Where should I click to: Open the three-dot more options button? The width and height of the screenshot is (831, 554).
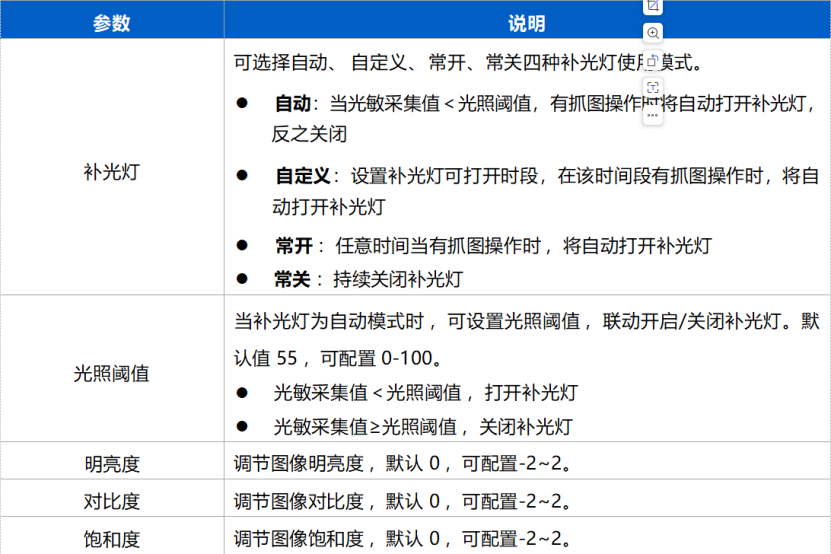click(653, 115)
